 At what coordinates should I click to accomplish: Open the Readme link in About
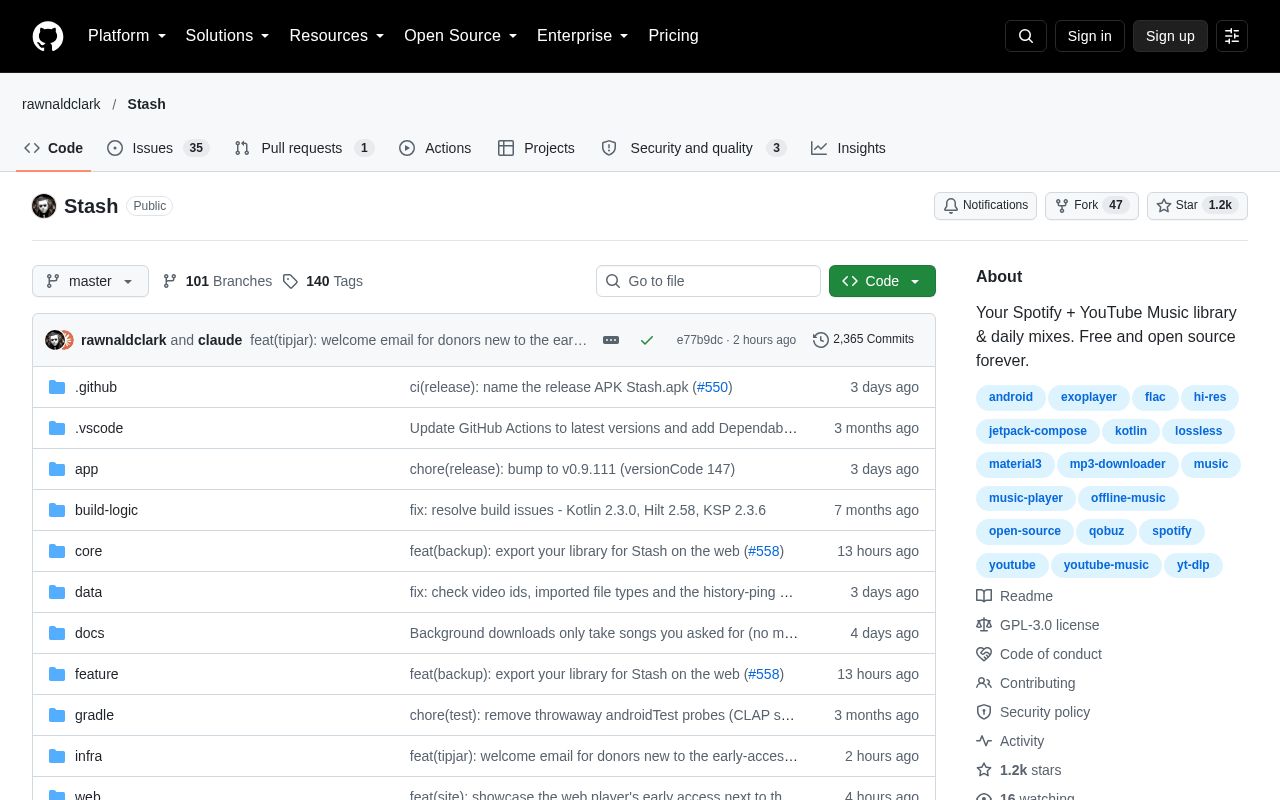1014,596
